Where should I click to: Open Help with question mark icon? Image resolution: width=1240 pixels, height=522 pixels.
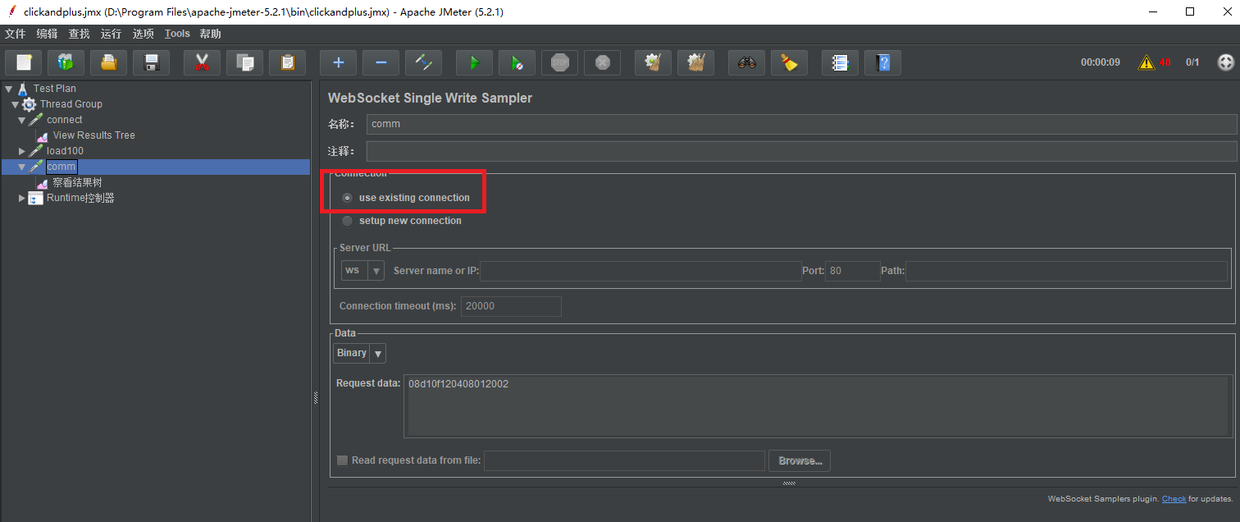coord(883,62)
